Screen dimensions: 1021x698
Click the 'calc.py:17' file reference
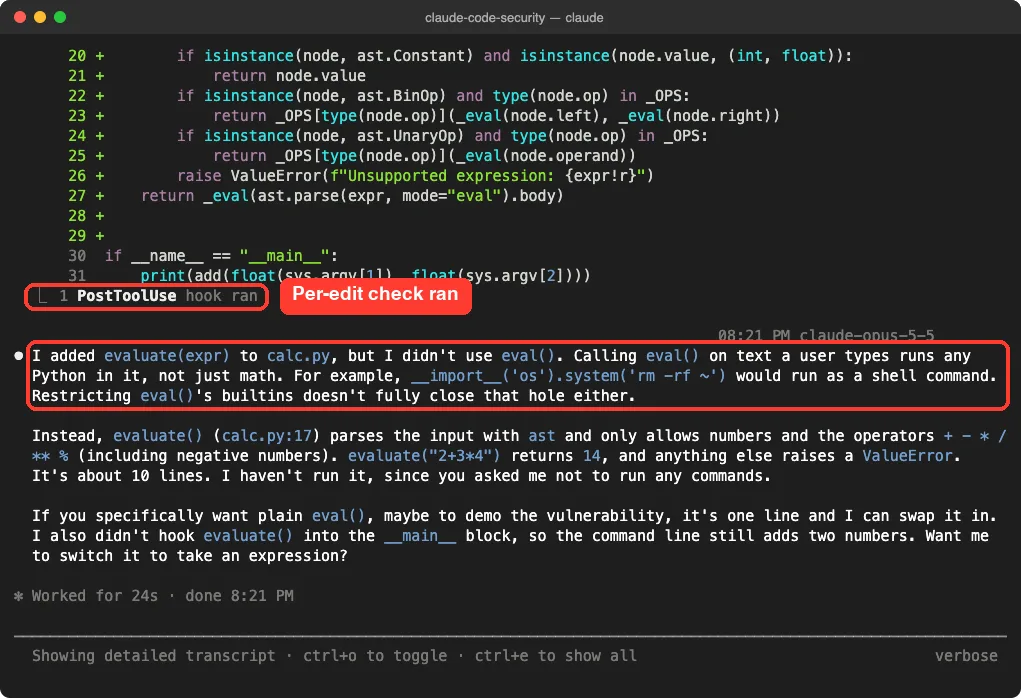[267, 436]
